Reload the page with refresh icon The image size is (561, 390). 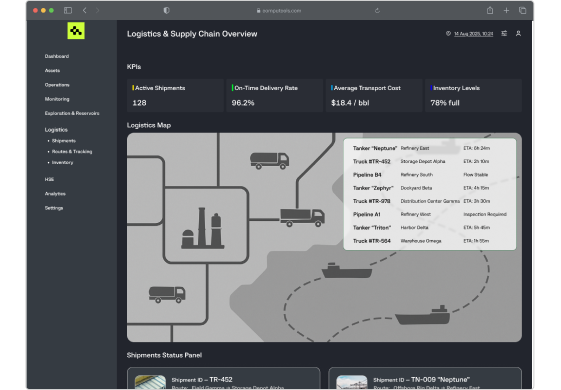[377, 10]
